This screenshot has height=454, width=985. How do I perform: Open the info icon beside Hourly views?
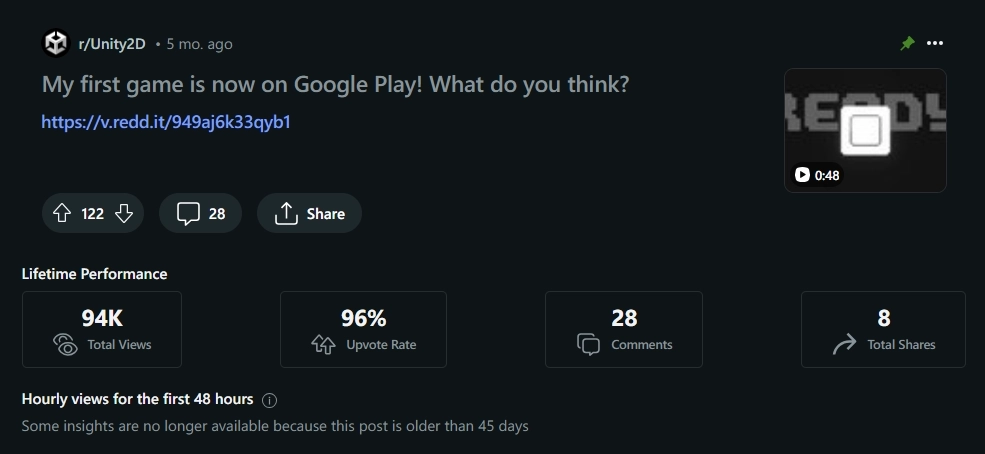269,400
